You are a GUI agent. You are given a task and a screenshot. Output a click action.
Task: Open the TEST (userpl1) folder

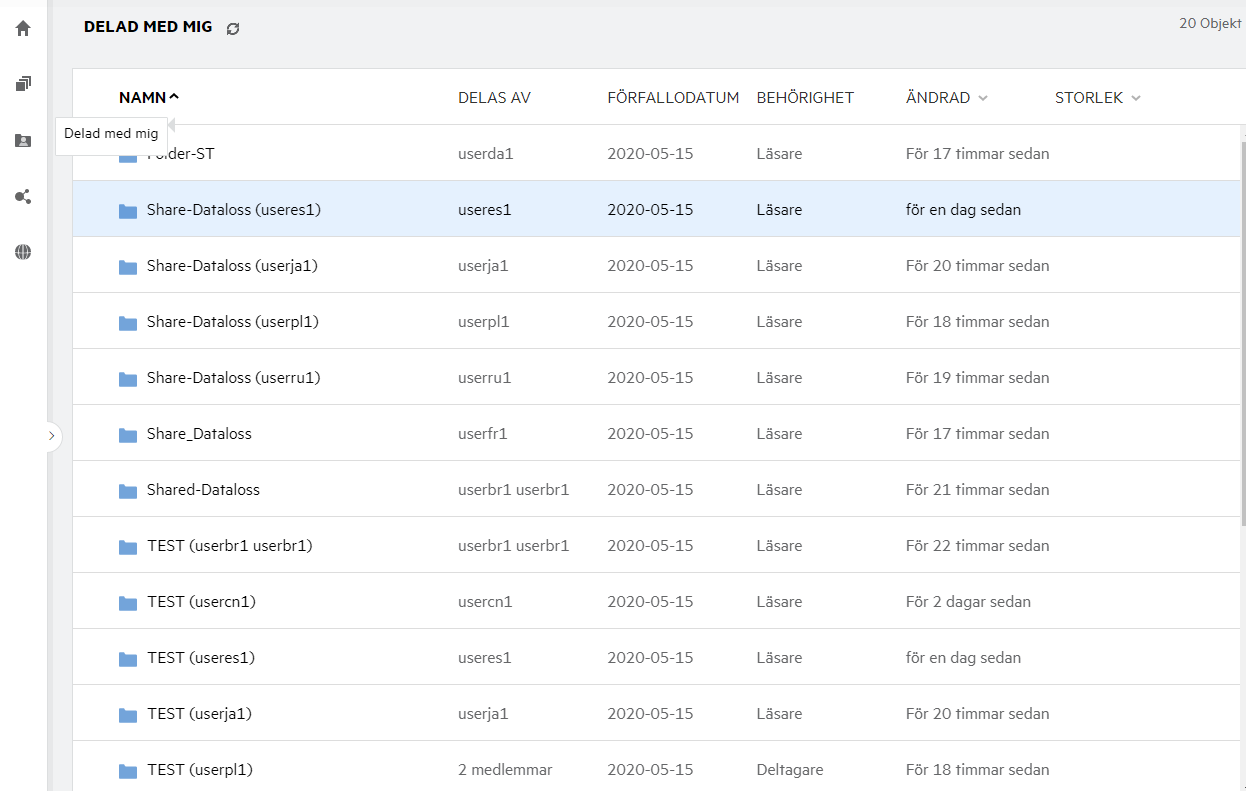[199, 770]
